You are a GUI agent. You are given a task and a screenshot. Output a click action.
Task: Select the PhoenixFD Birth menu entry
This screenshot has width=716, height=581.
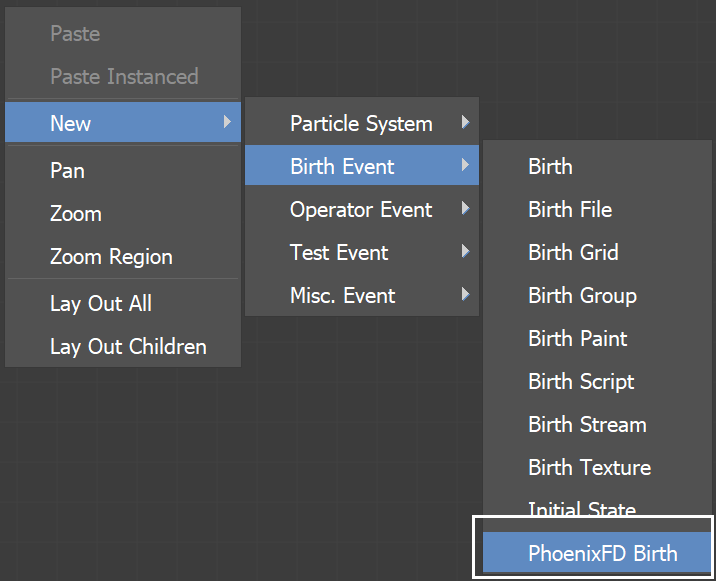pyautogui.click(x=596, y=552)
